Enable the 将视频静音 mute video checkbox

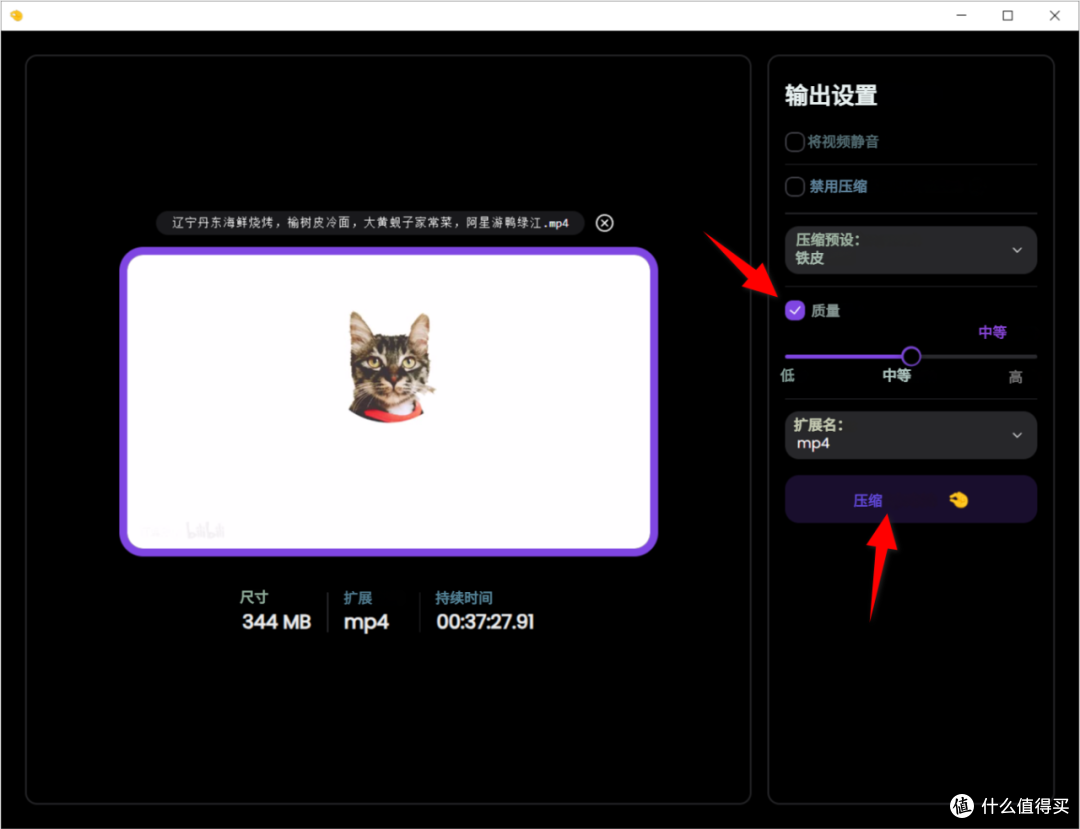[x=794, y=142]
